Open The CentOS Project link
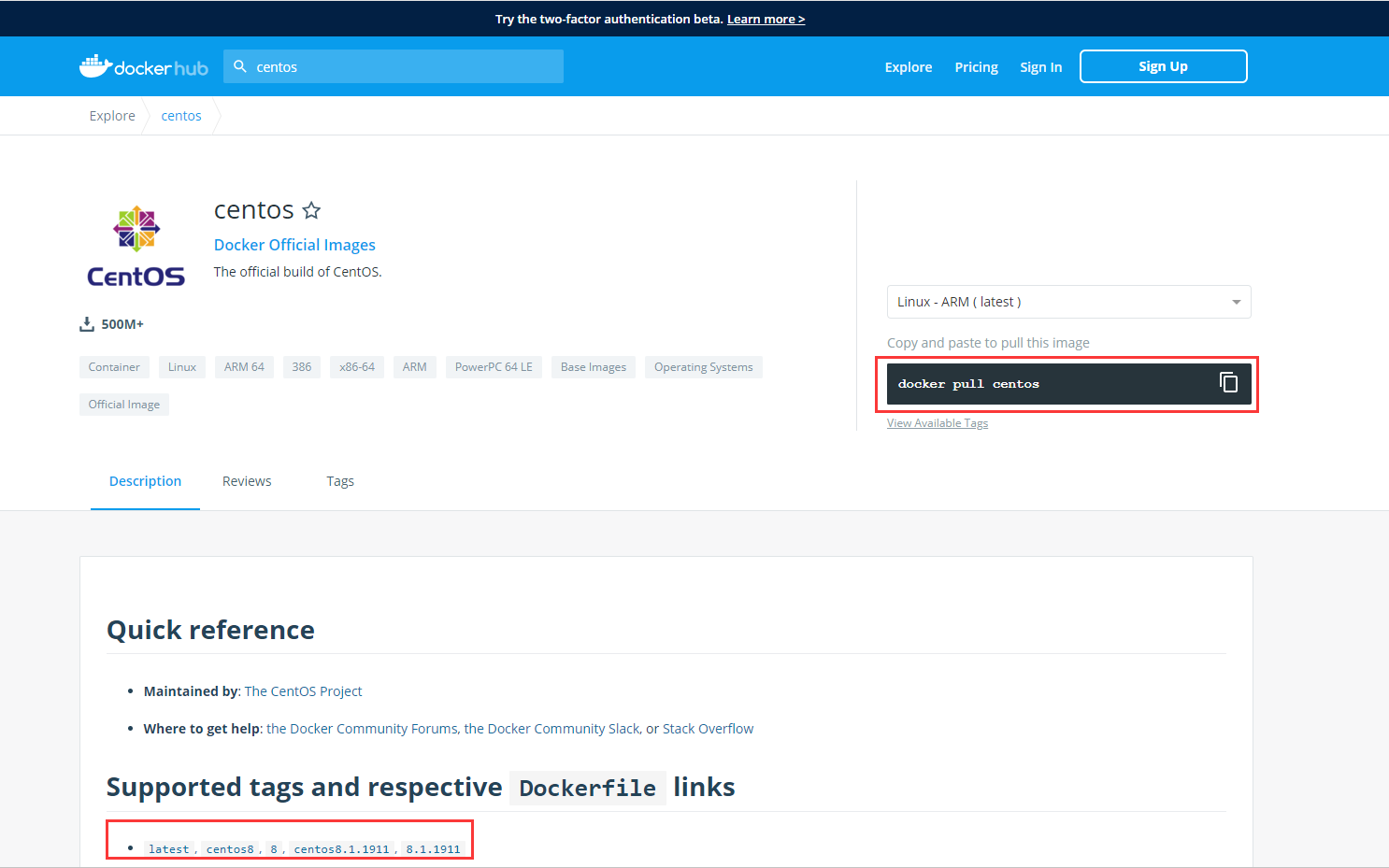The width and height of the screenshot is (1389, 868). pyautogui.click(x=303, y=690)
